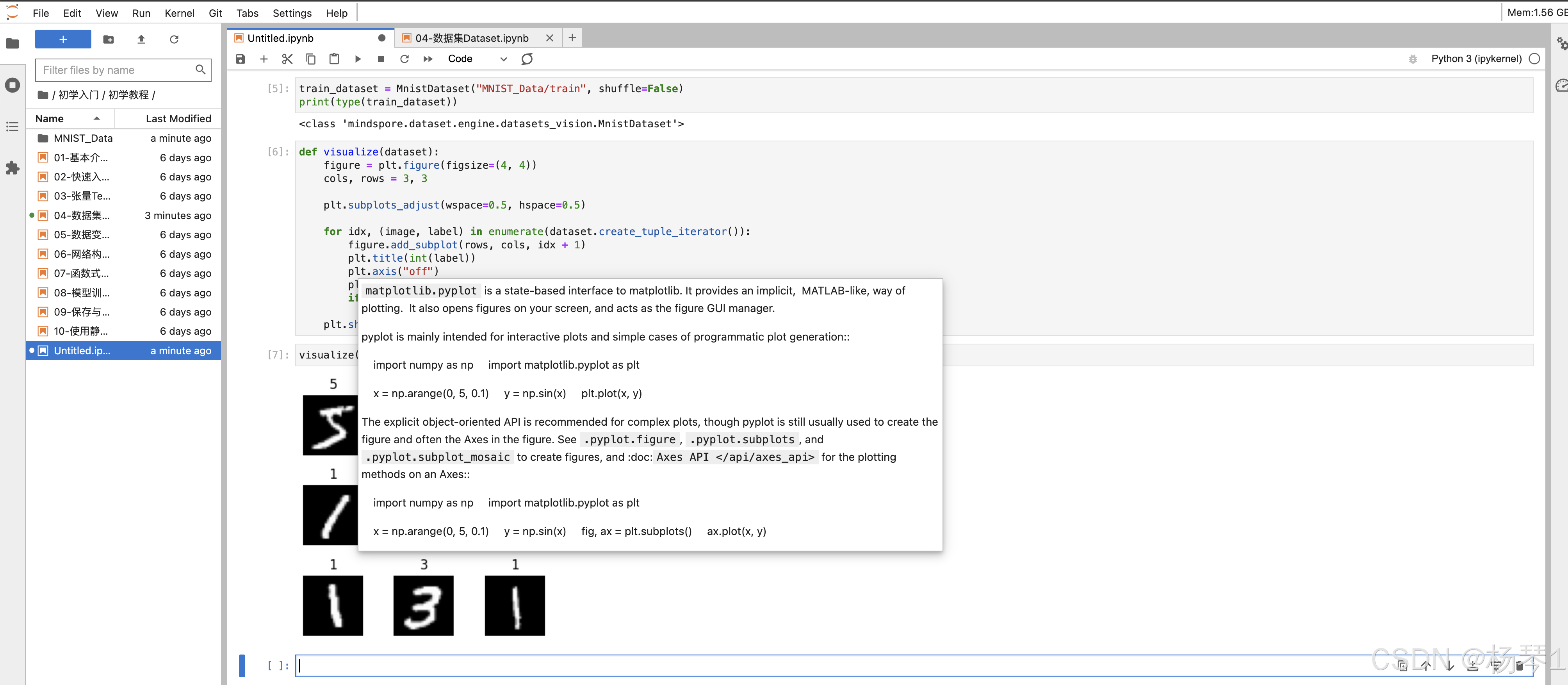Select the 03-张量Te... notebook file
1568x685 pixels.
[123, 196]
